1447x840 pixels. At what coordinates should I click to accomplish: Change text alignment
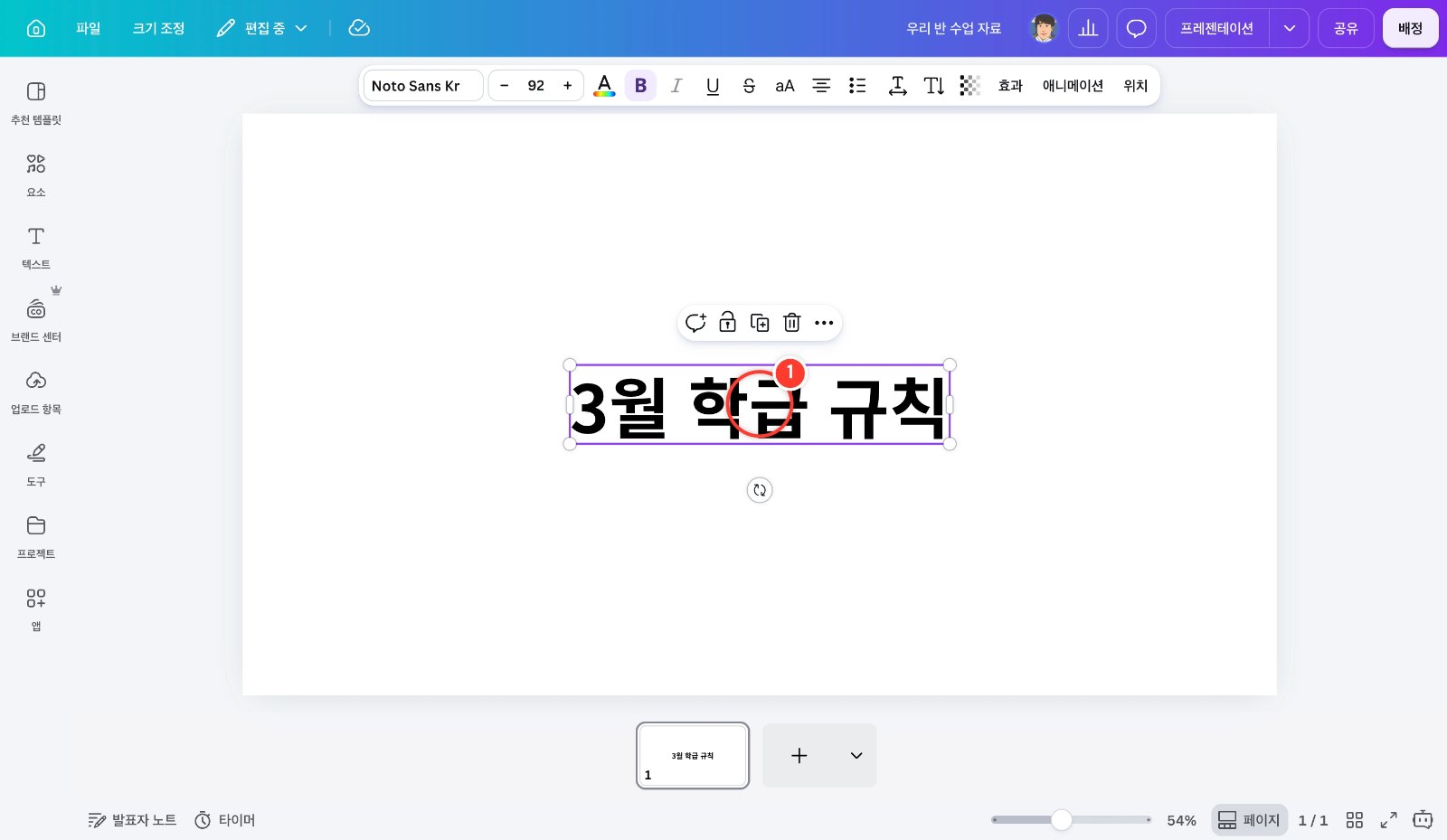point(821,85)
